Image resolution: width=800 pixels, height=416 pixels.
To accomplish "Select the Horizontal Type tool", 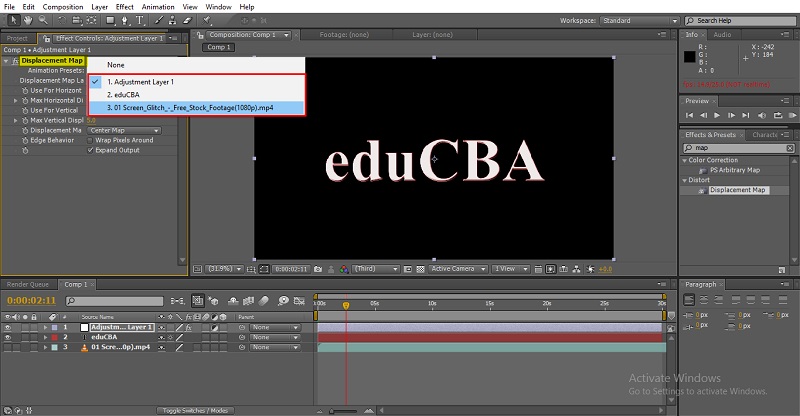I will [139, 20].
